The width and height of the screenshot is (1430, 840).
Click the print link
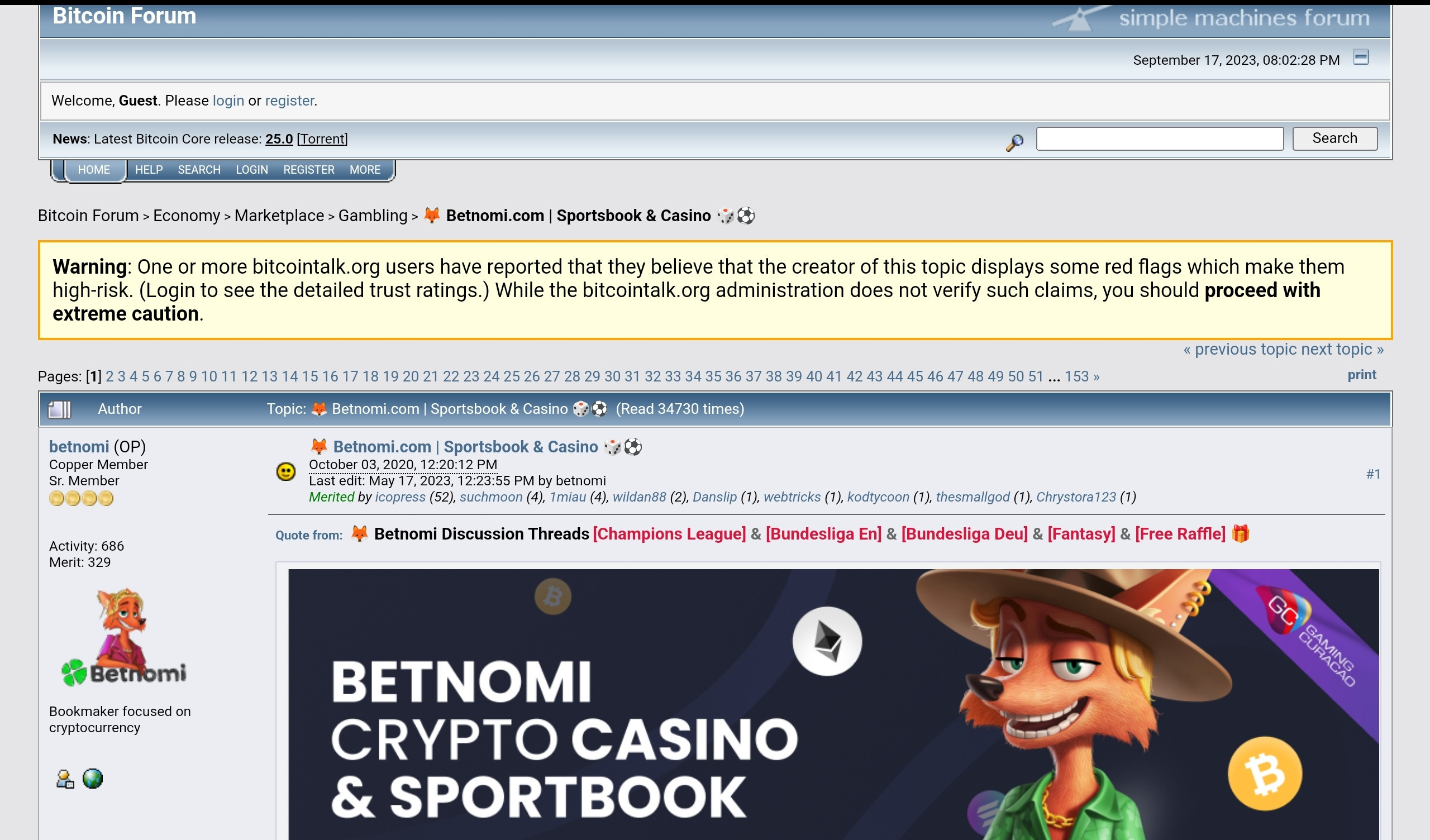coord(1362,375)
